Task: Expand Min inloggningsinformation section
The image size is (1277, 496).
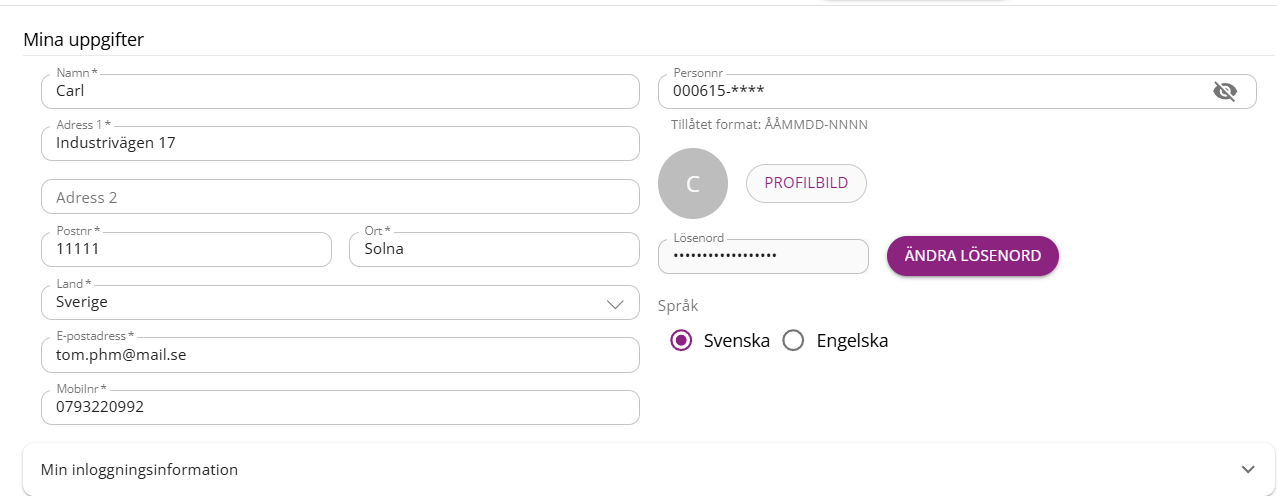Action: click(640, 470)
